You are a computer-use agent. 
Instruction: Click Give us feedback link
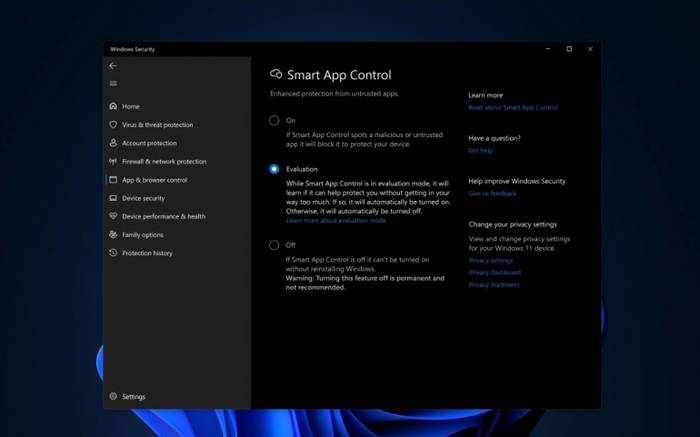492,193
